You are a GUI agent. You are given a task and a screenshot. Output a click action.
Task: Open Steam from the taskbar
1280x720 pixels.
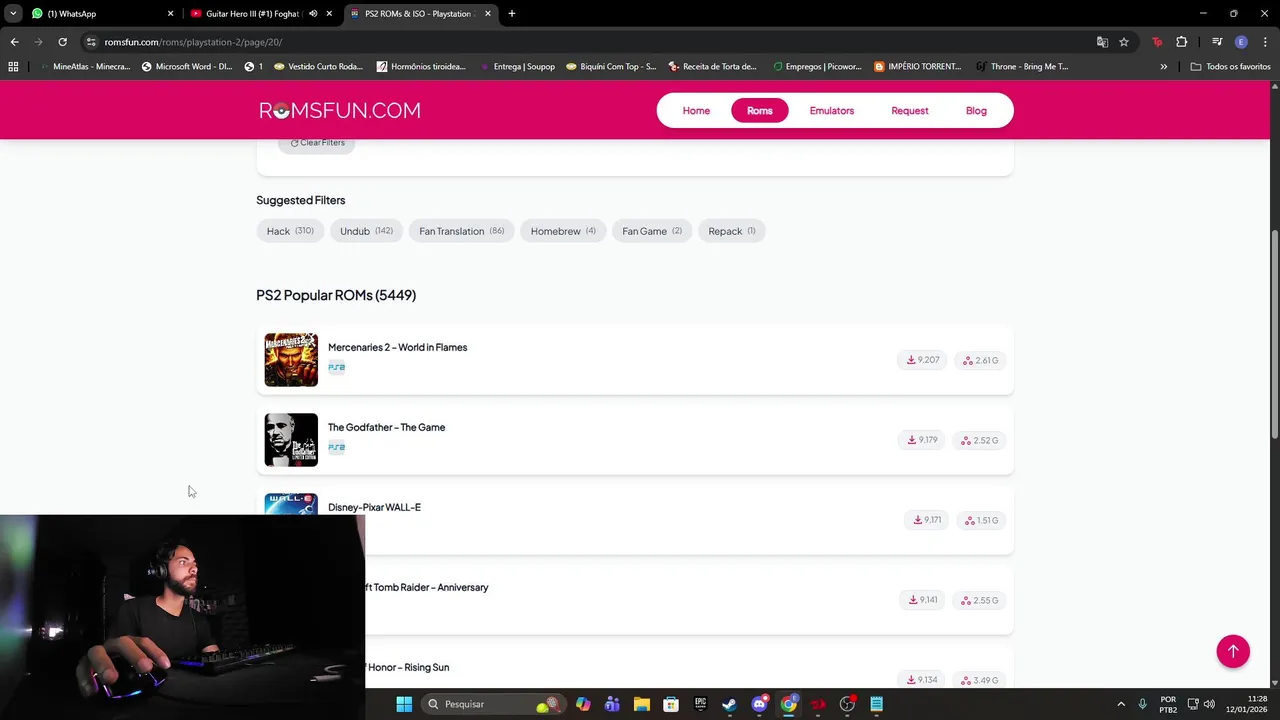[x=729, y=704]
